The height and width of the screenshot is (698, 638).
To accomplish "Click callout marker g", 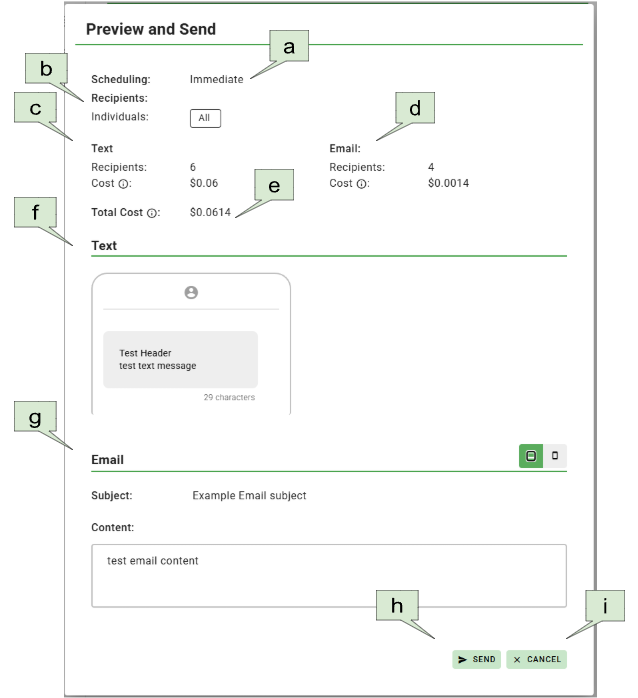I will [35, 418].
